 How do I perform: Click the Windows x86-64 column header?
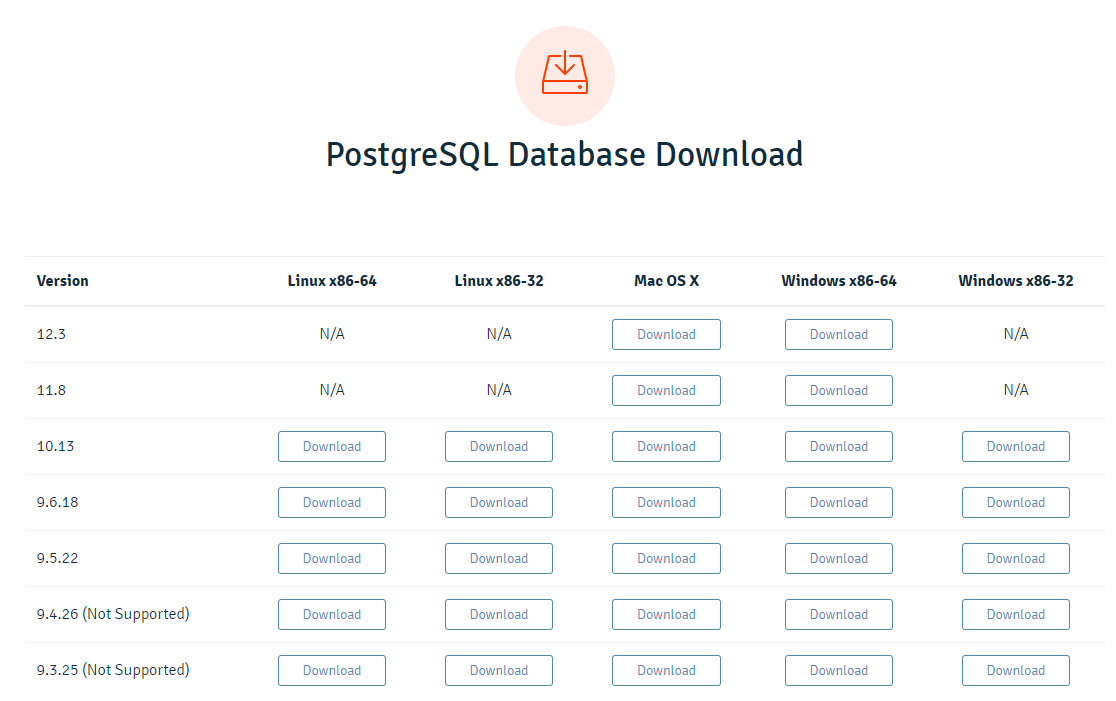(838, 280)
